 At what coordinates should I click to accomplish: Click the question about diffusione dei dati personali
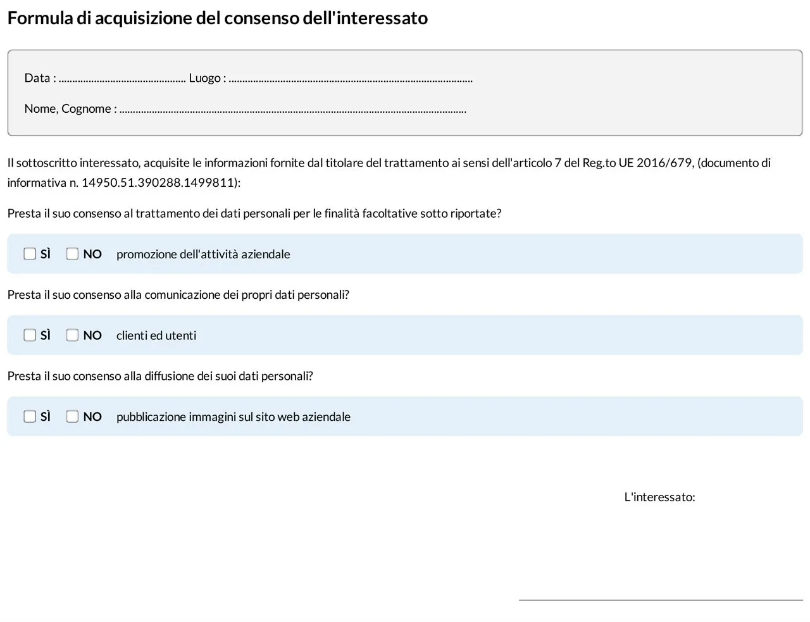[x=160, y=376]
